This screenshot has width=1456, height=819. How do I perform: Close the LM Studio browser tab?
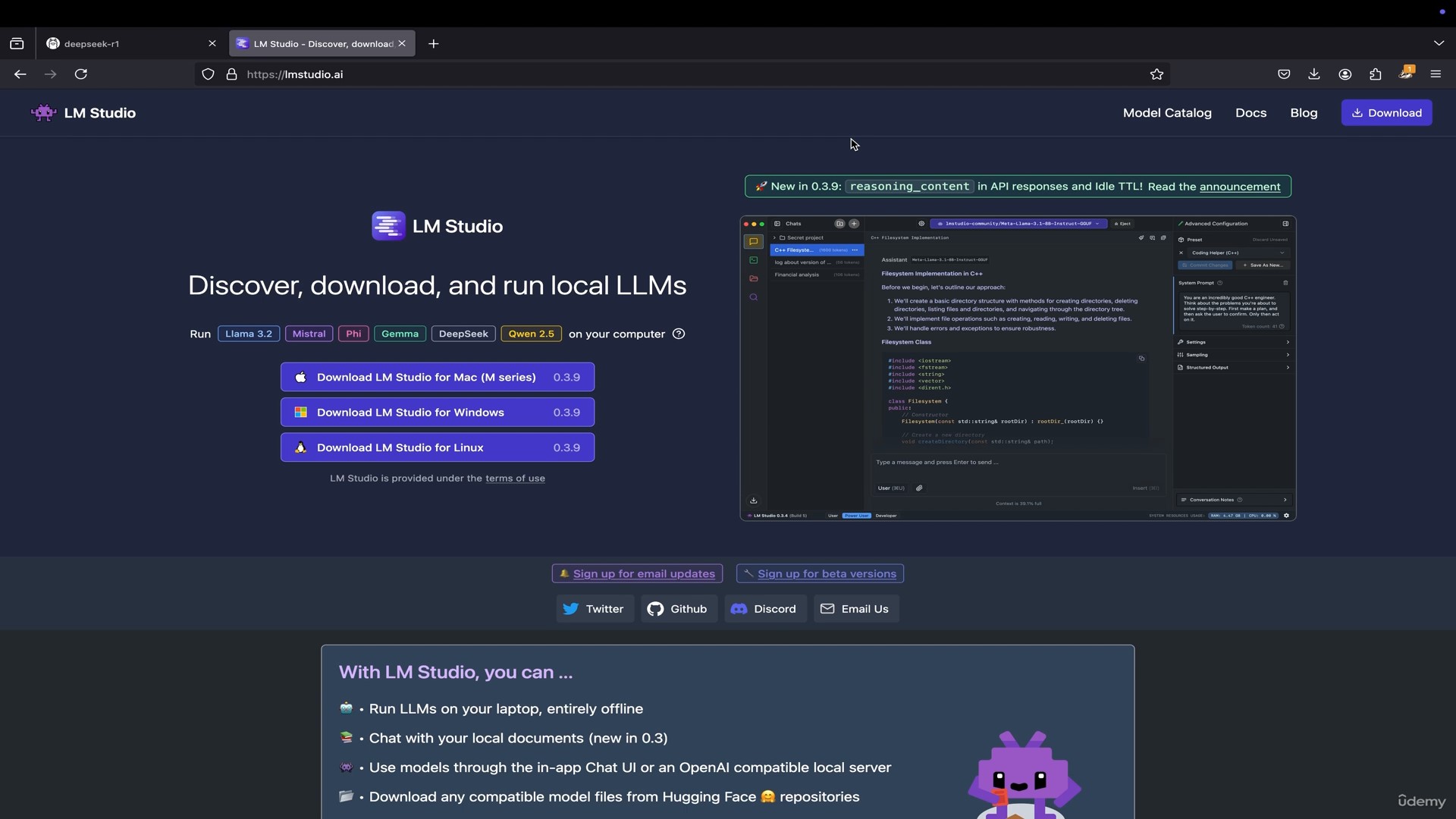(402, 44)
